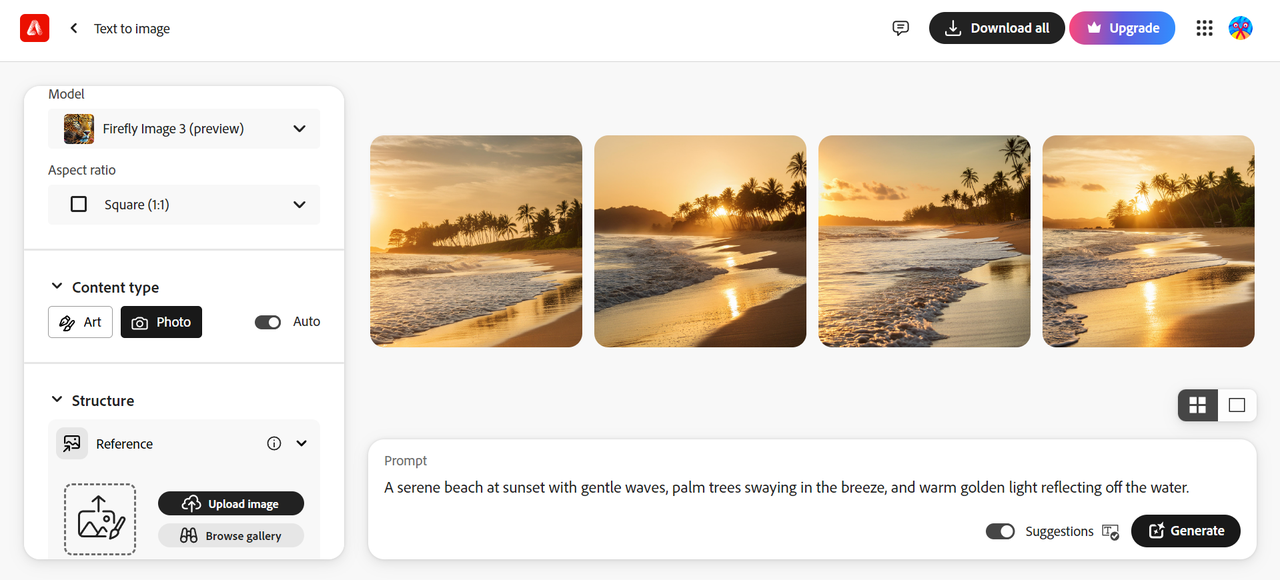The image size is (1280, 580).
Task: Click the Upload image button
Action: [231, 504]
